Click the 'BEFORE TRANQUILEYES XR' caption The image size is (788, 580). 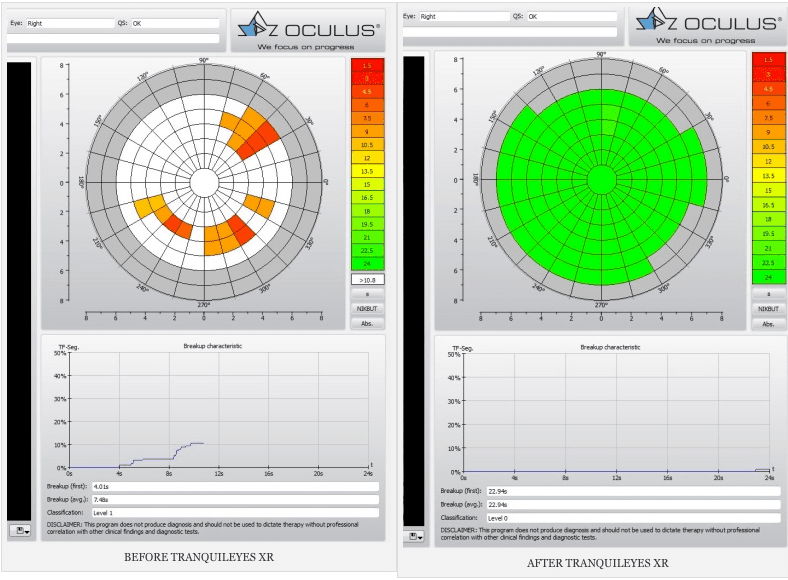(x=199, y=557)
